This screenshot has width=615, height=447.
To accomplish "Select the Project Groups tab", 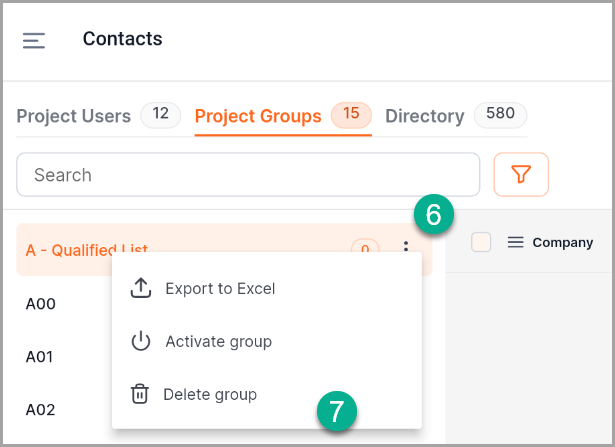I will [258, 116].
